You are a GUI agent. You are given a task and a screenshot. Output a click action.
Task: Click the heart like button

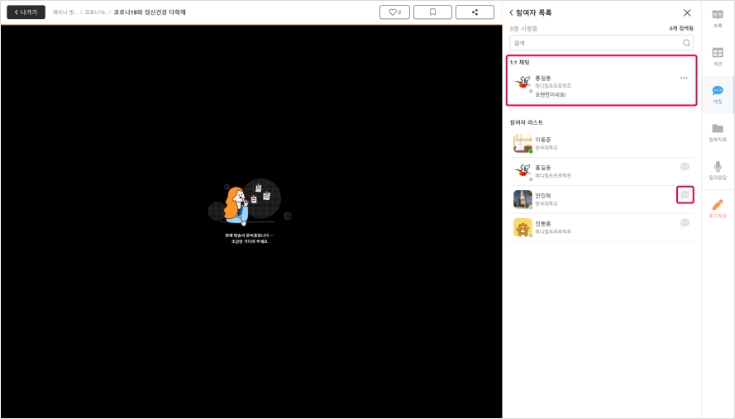pos(396,12)
